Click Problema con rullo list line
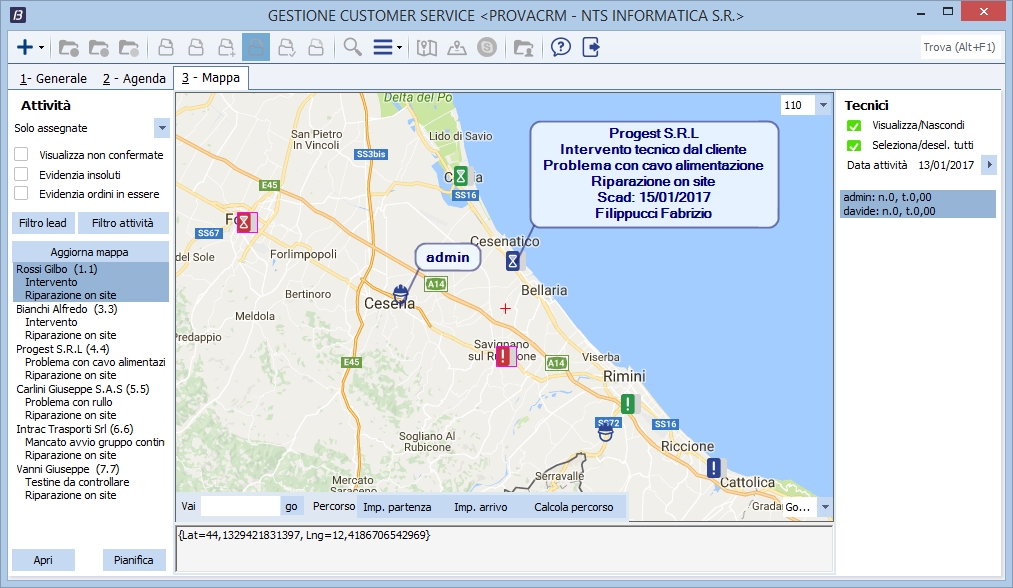Viewport: 1013px width, 588px height. click(68, 402)
